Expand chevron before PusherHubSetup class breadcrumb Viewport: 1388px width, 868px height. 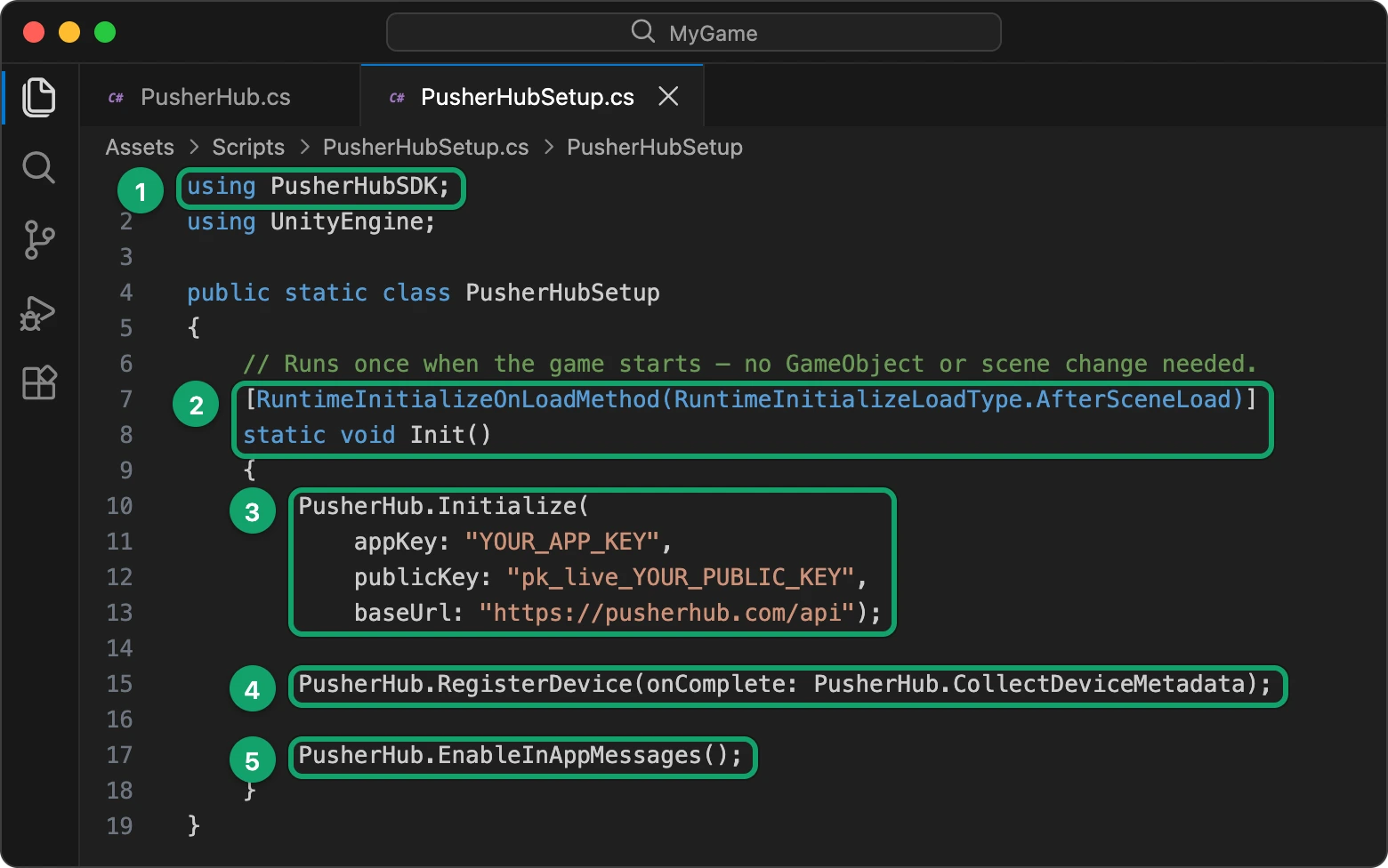tap(548, 147)
